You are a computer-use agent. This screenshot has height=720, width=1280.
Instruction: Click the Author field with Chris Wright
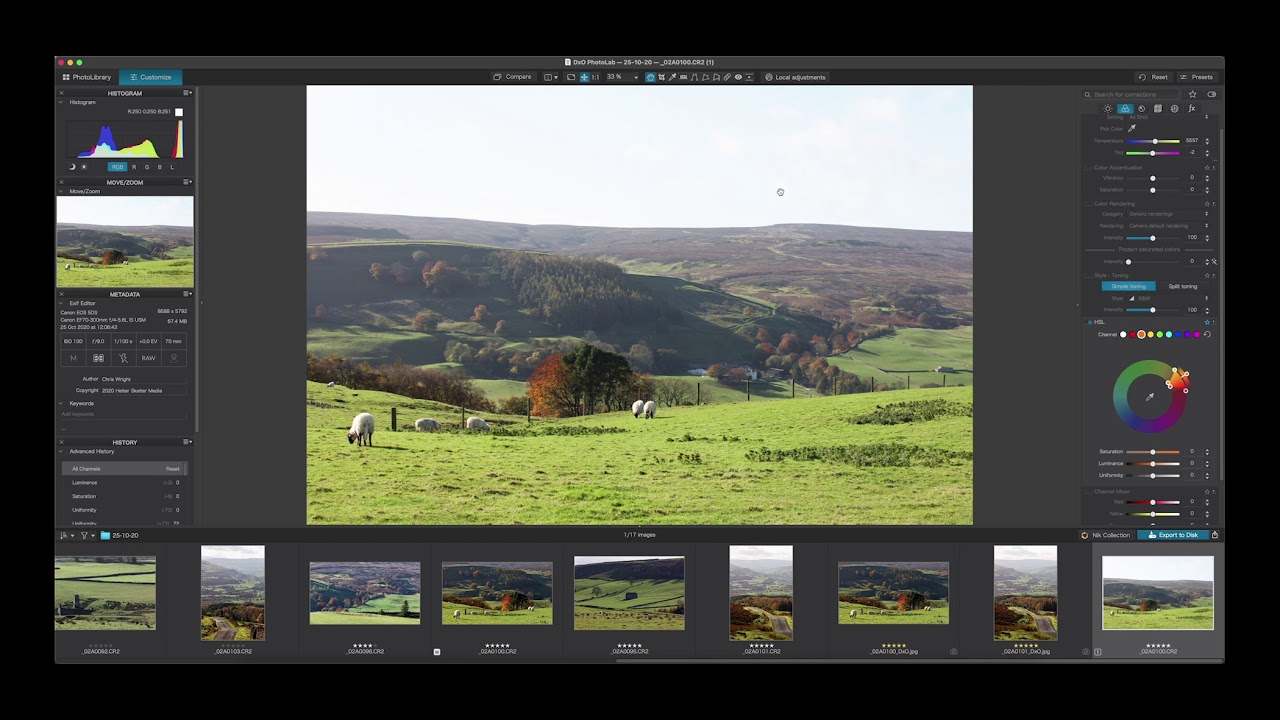coord(144,379)
